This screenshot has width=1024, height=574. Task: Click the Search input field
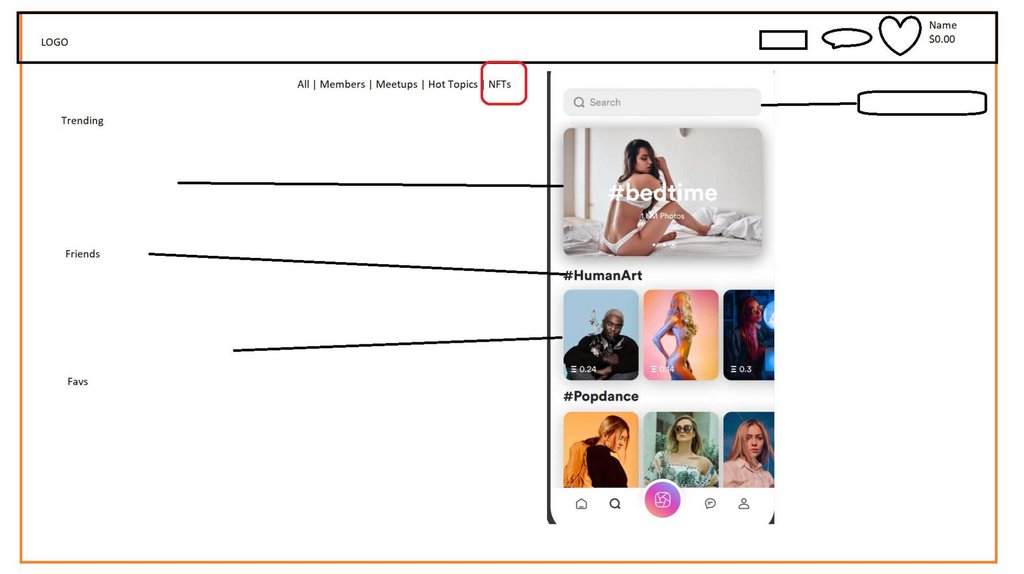pos(662,102)
